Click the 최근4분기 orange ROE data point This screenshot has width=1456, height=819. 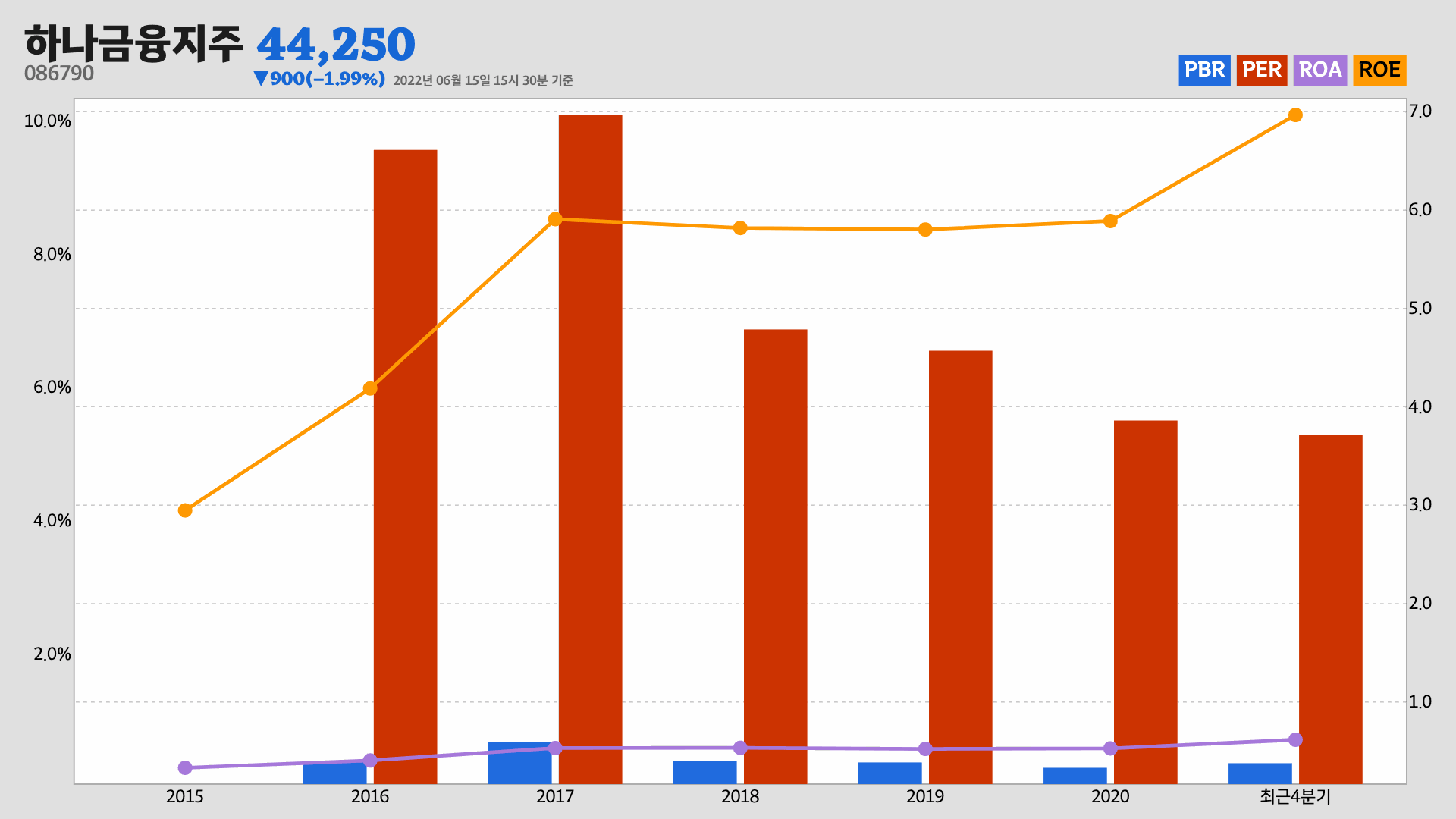coord(1295,115)
